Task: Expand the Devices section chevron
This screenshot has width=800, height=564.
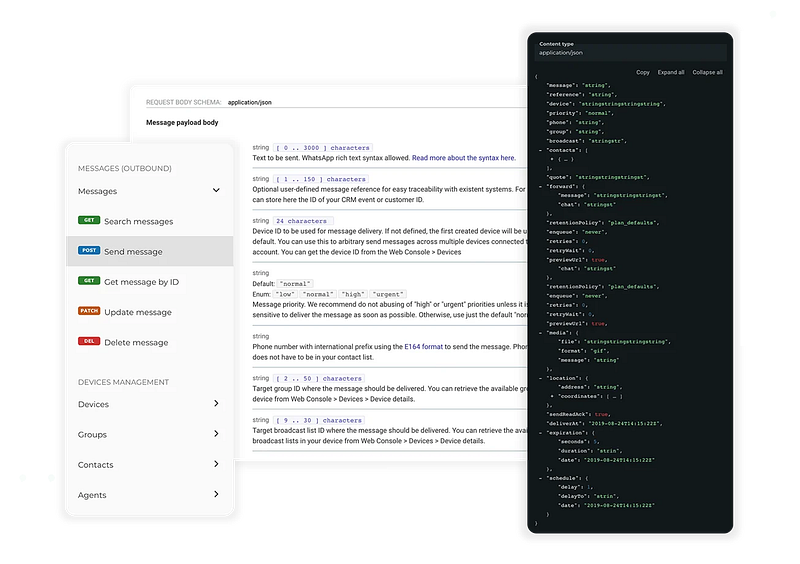Action: tap(216, 404)
